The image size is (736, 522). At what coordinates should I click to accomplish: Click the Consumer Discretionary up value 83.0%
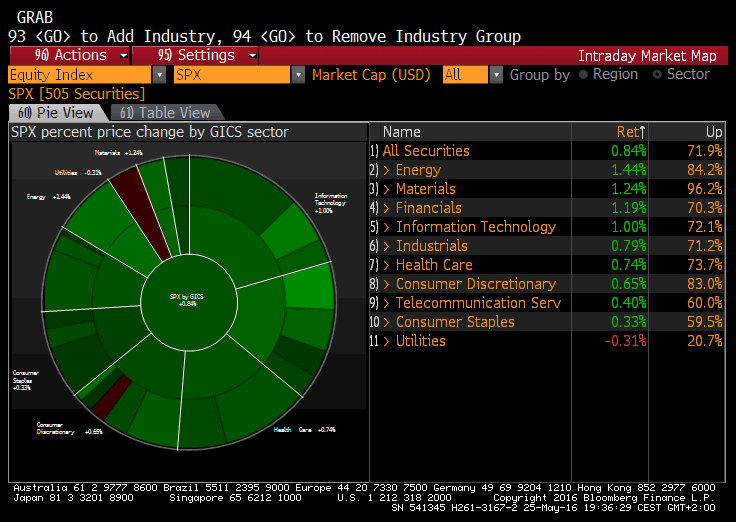pos(705,284)
